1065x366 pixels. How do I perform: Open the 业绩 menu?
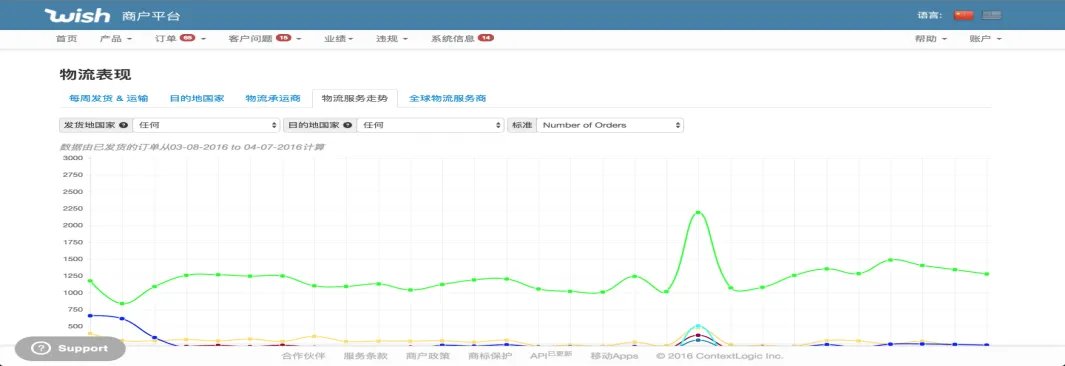tap(338, 39)
